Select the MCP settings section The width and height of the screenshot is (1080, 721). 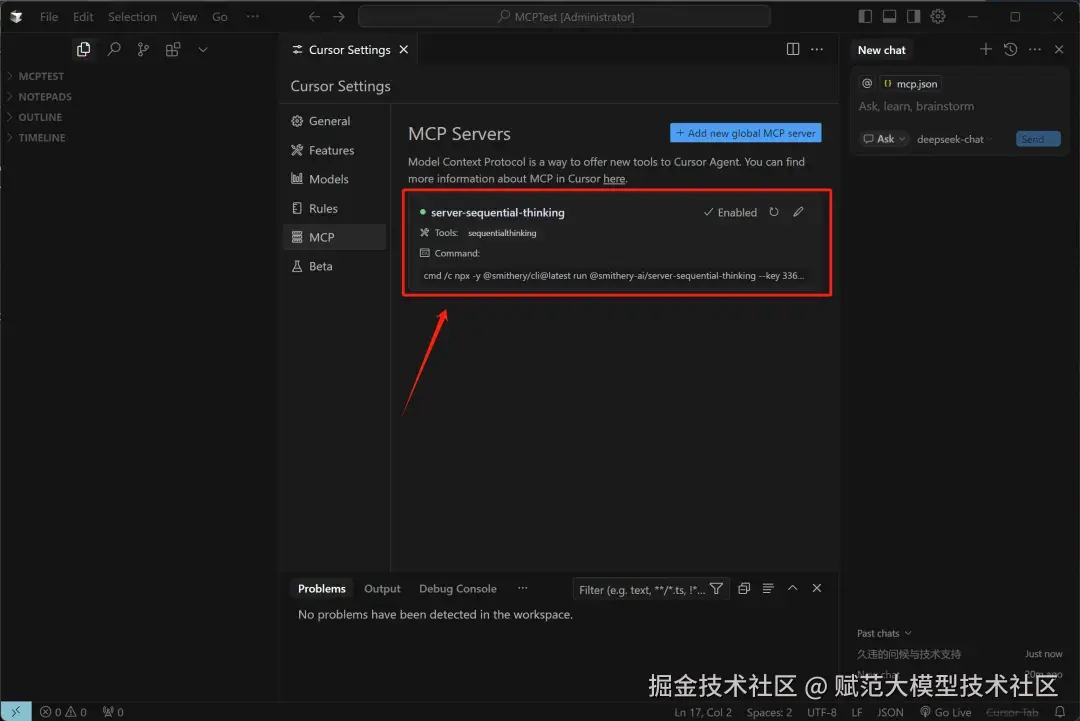tap(335, 237)
